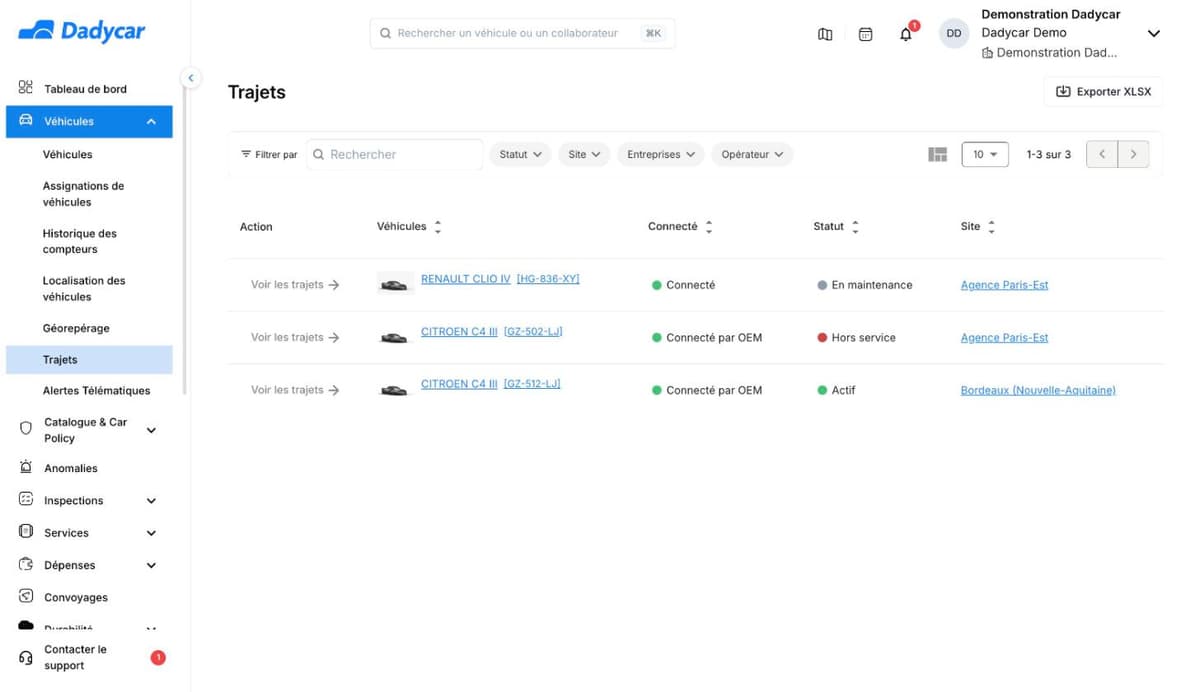The width and height of the screenshot is (1200, 692).
Task: Open the Entreprises filter dropdown
Action: point(660,154)
